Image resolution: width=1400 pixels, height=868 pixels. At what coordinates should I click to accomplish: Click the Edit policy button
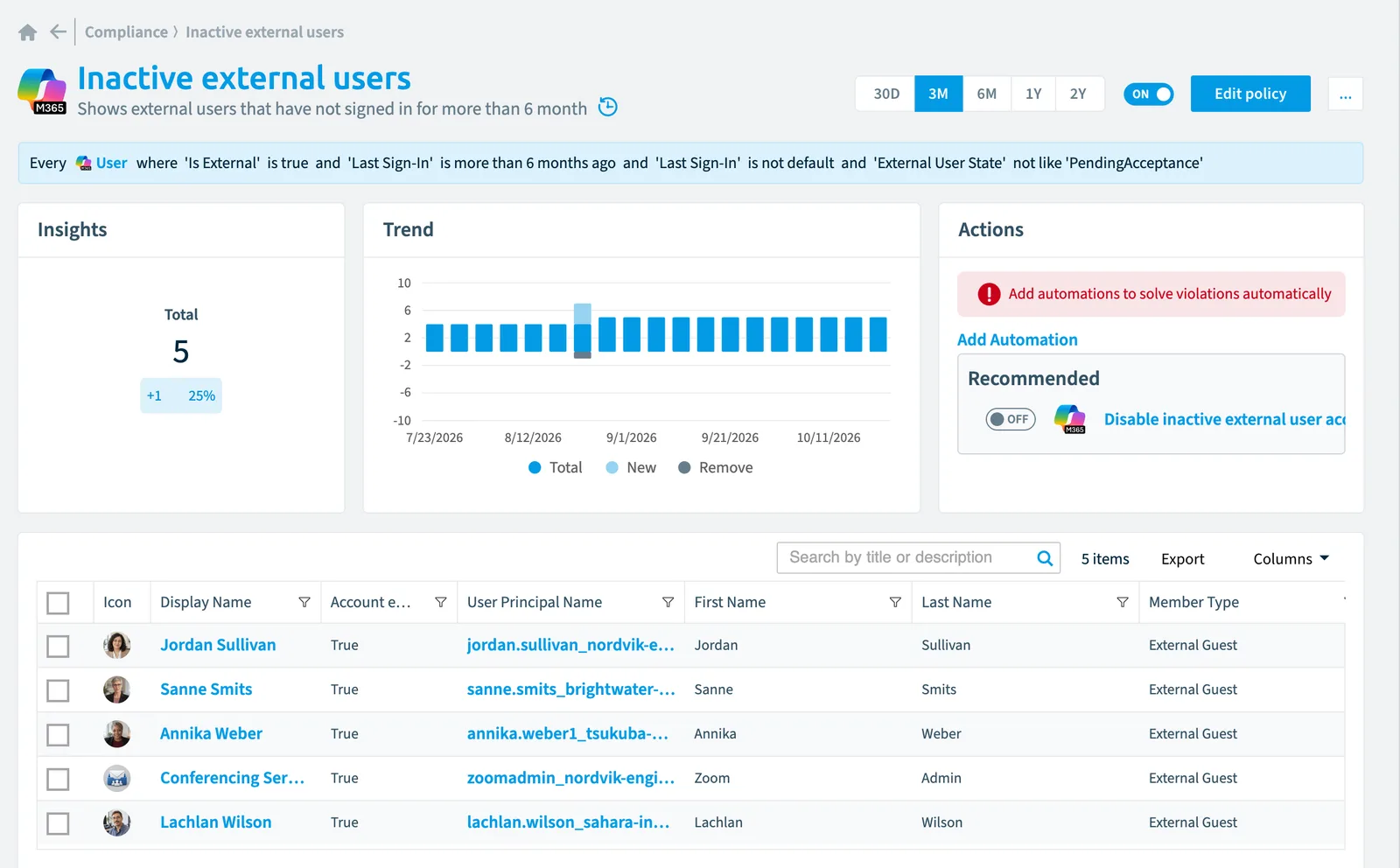point(1250,94)
